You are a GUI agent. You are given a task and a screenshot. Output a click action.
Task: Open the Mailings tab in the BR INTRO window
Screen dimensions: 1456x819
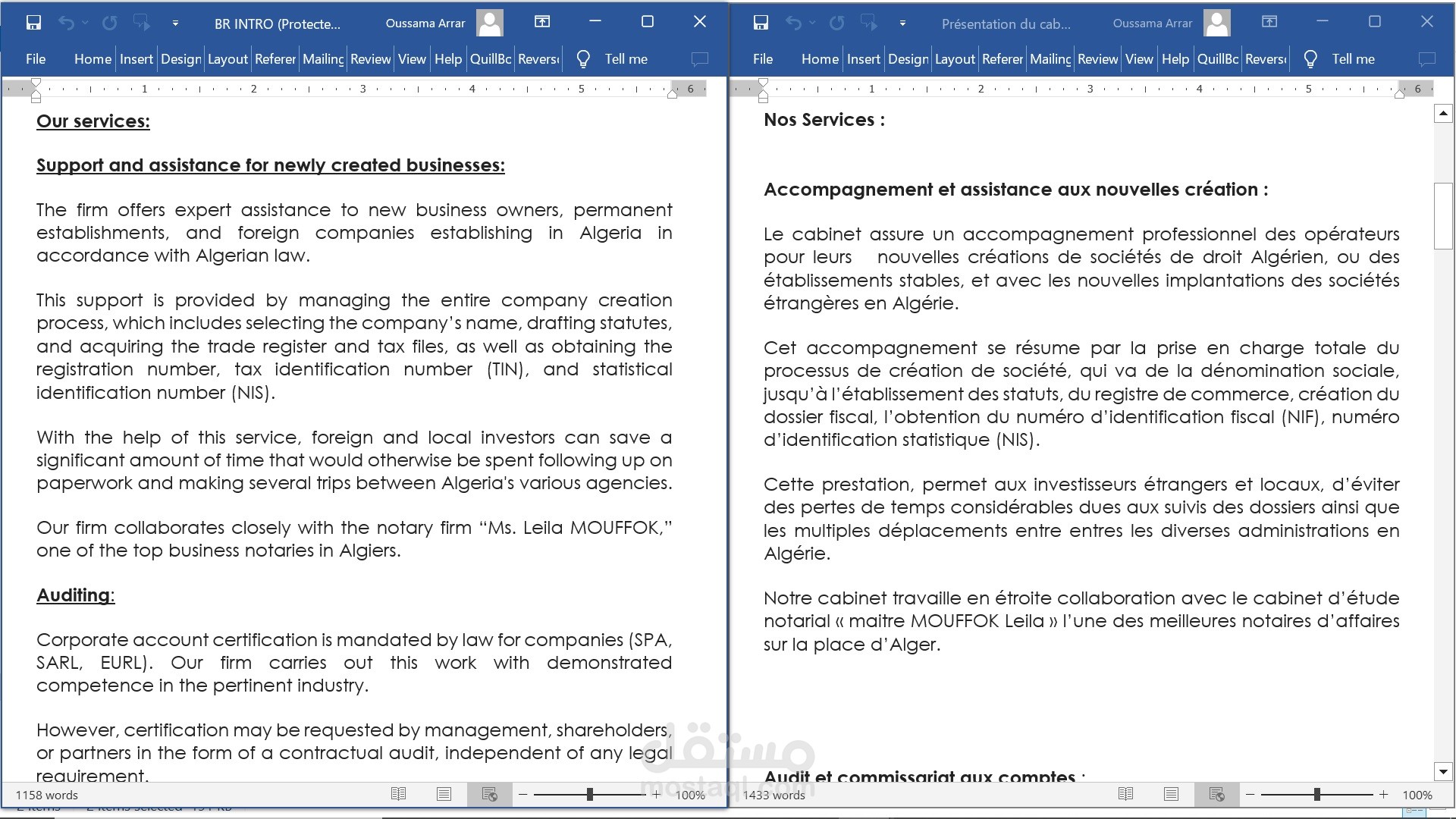(322, 59)
